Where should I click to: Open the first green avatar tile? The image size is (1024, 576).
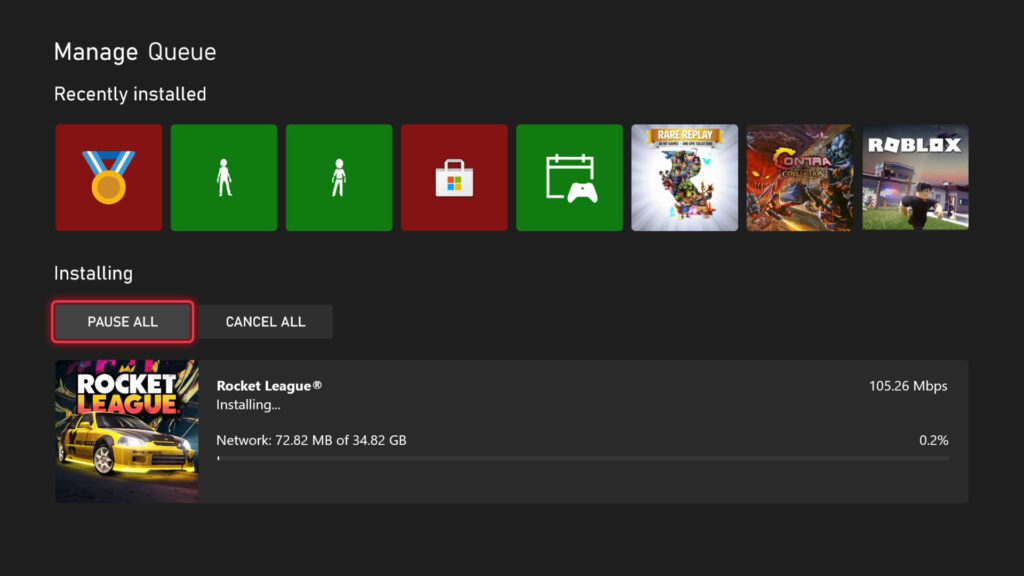point(223,177)
